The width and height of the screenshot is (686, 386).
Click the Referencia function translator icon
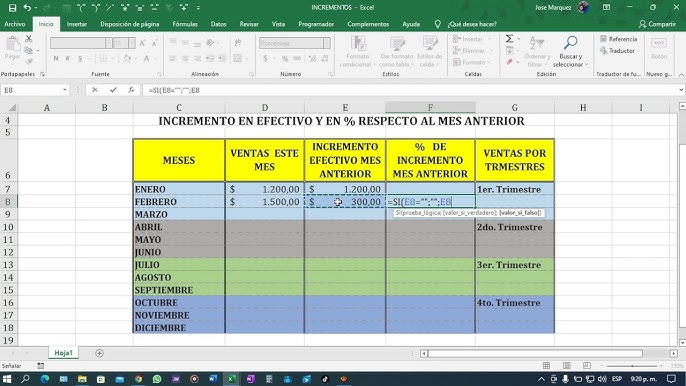click(x=618, y=39)
